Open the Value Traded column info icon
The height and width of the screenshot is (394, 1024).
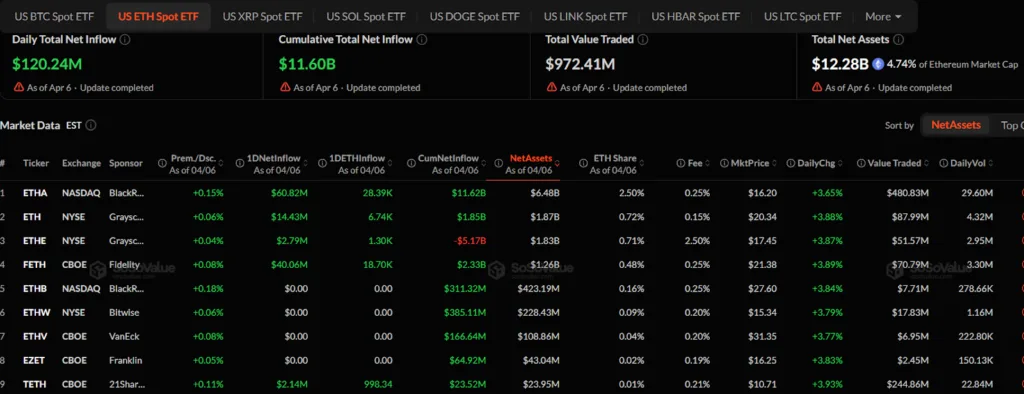[x=861, y=163]
